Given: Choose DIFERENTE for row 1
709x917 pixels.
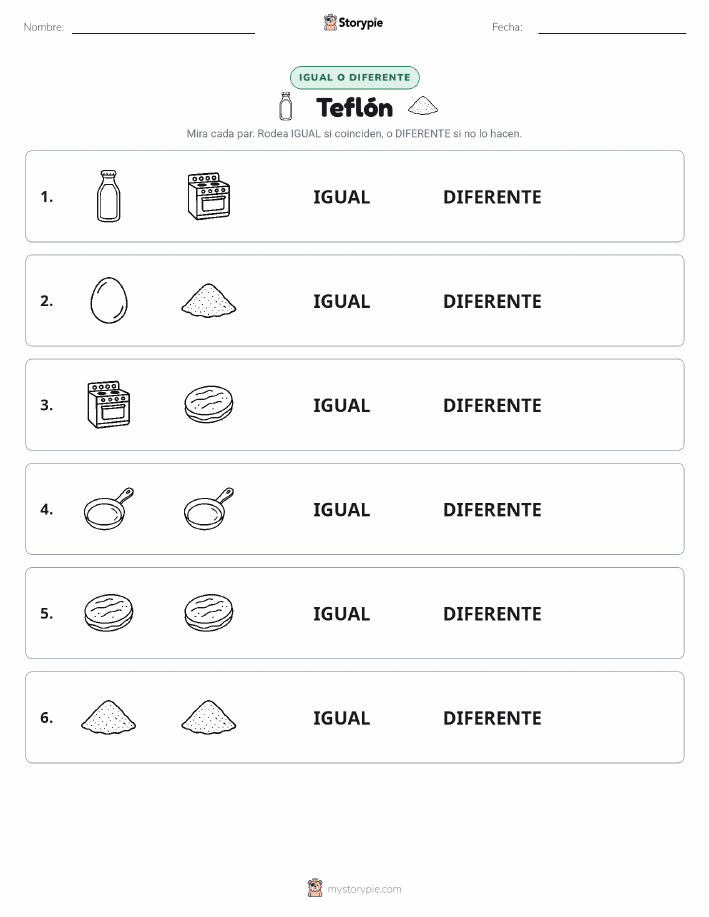Looking at the screenshot, I should (x=492, y=197).
